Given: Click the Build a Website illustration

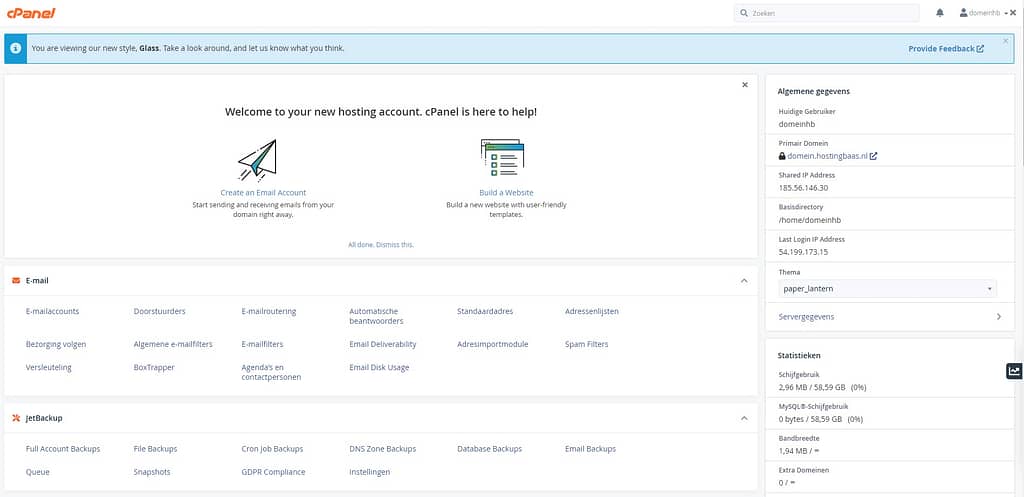Looking at the screenshot, I should click(502, 157).
